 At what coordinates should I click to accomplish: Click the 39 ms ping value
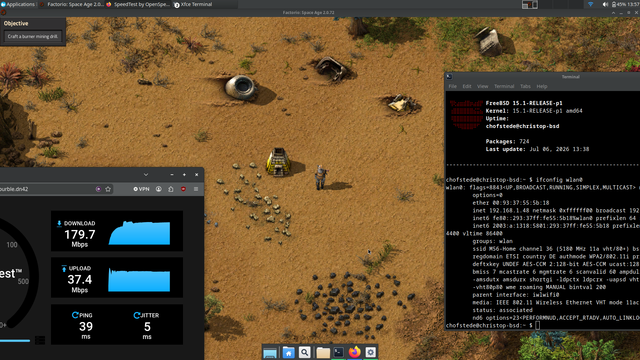pos(86,327)
